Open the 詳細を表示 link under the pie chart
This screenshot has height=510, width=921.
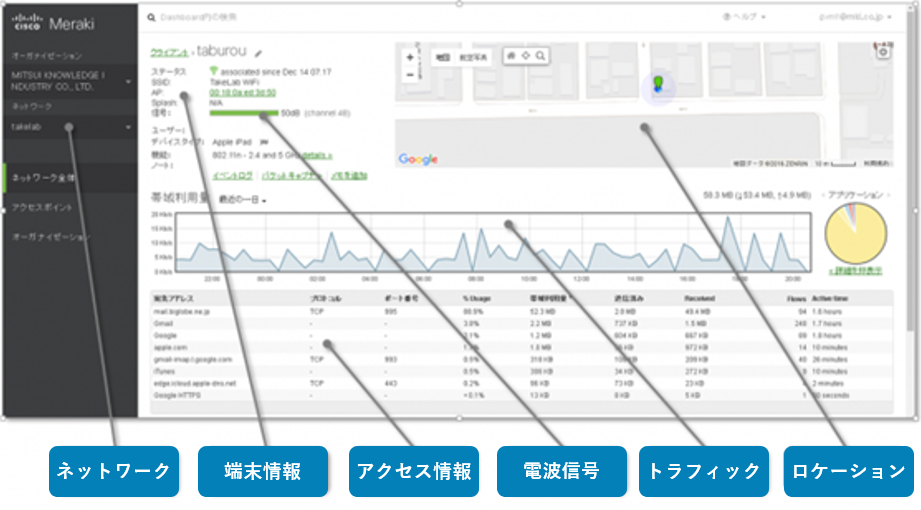click(x=855, y=271)
